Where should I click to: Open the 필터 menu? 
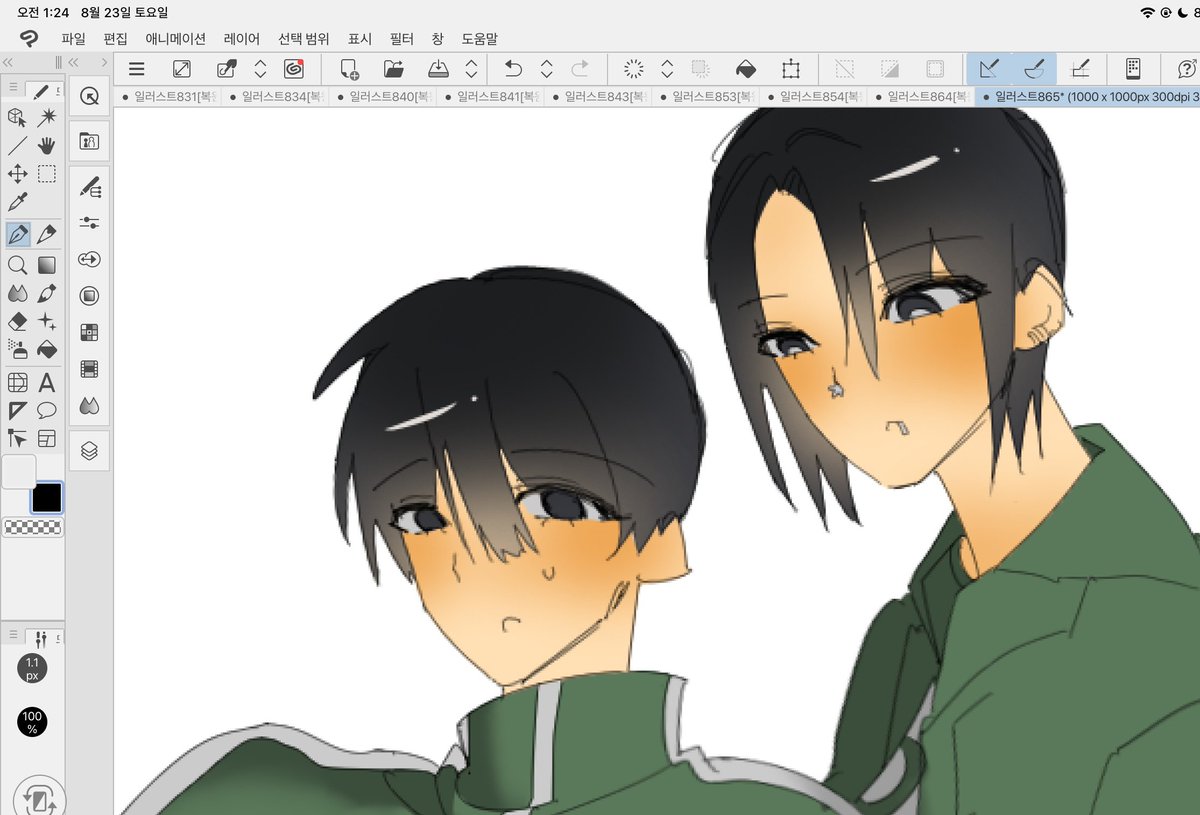402,38
